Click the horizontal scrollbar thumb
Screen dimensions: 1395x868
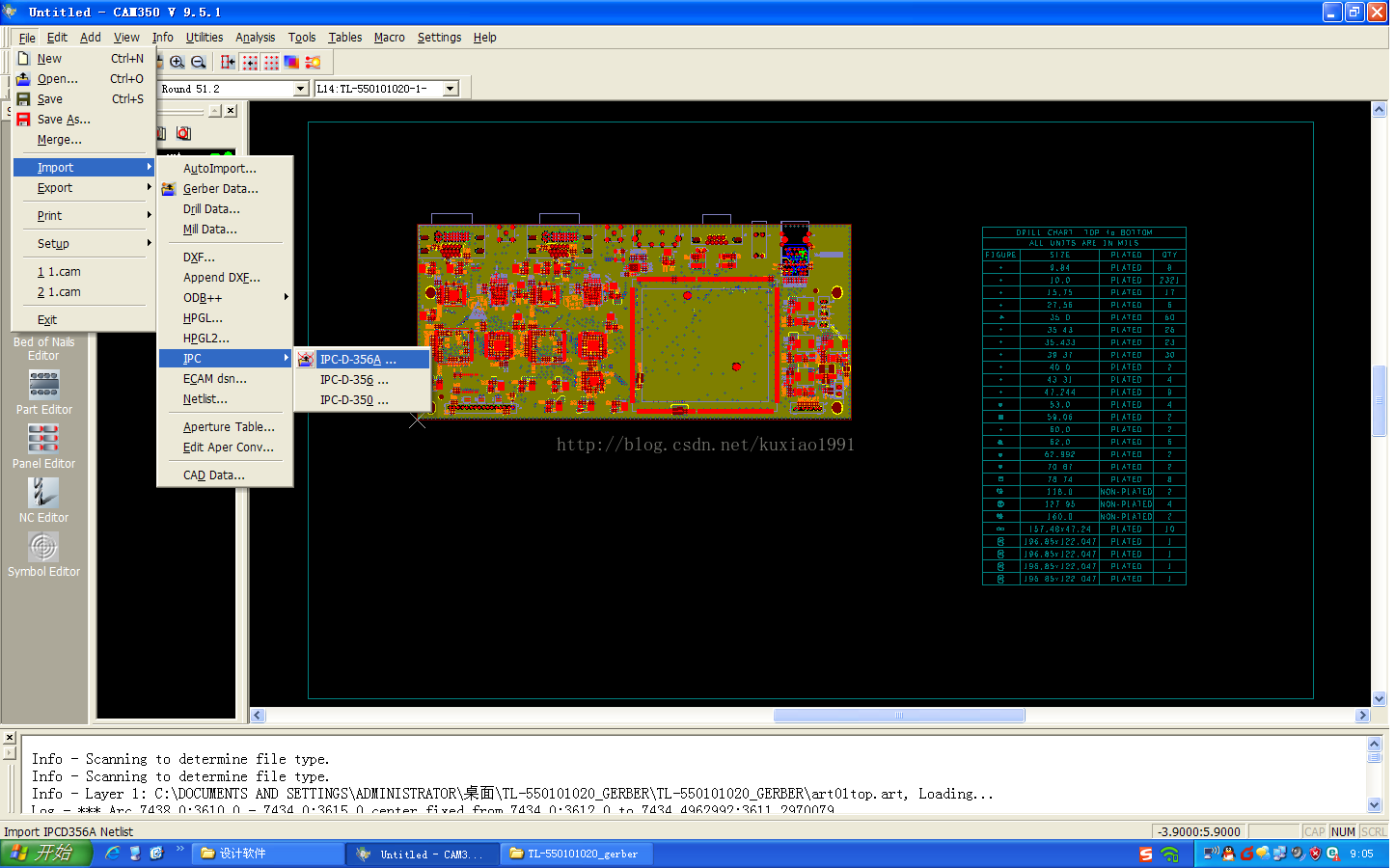898,716
